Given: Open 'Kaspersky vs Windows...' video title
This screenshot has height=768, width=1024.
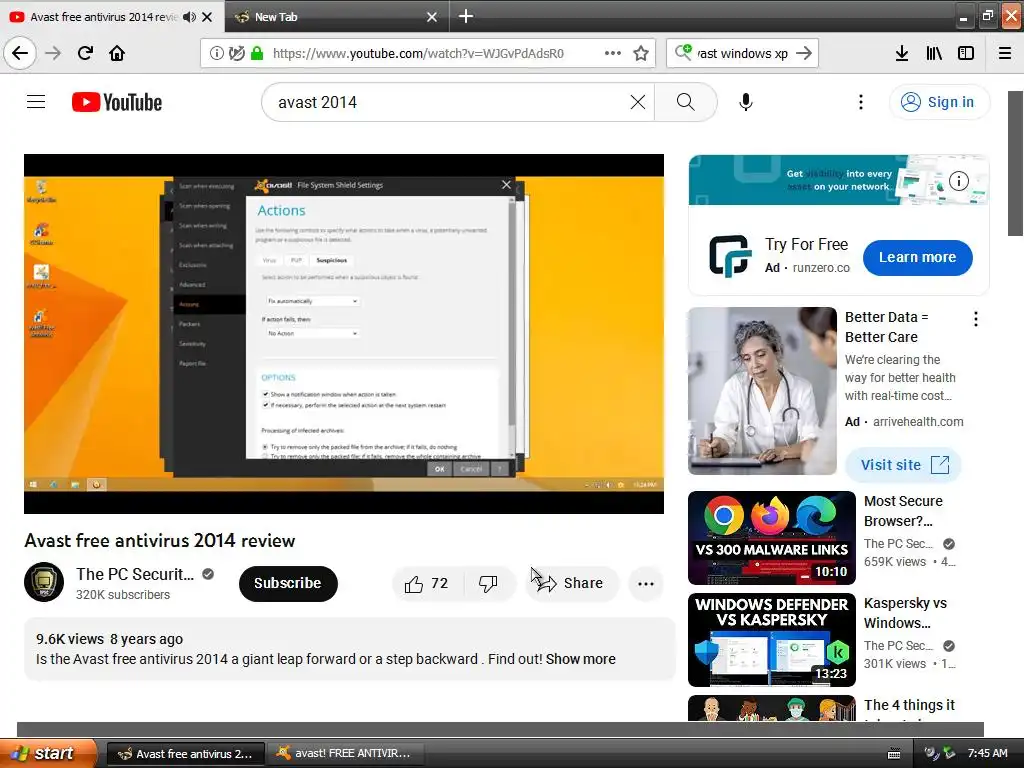Looking at the screenshot, I should click(905, 613).
